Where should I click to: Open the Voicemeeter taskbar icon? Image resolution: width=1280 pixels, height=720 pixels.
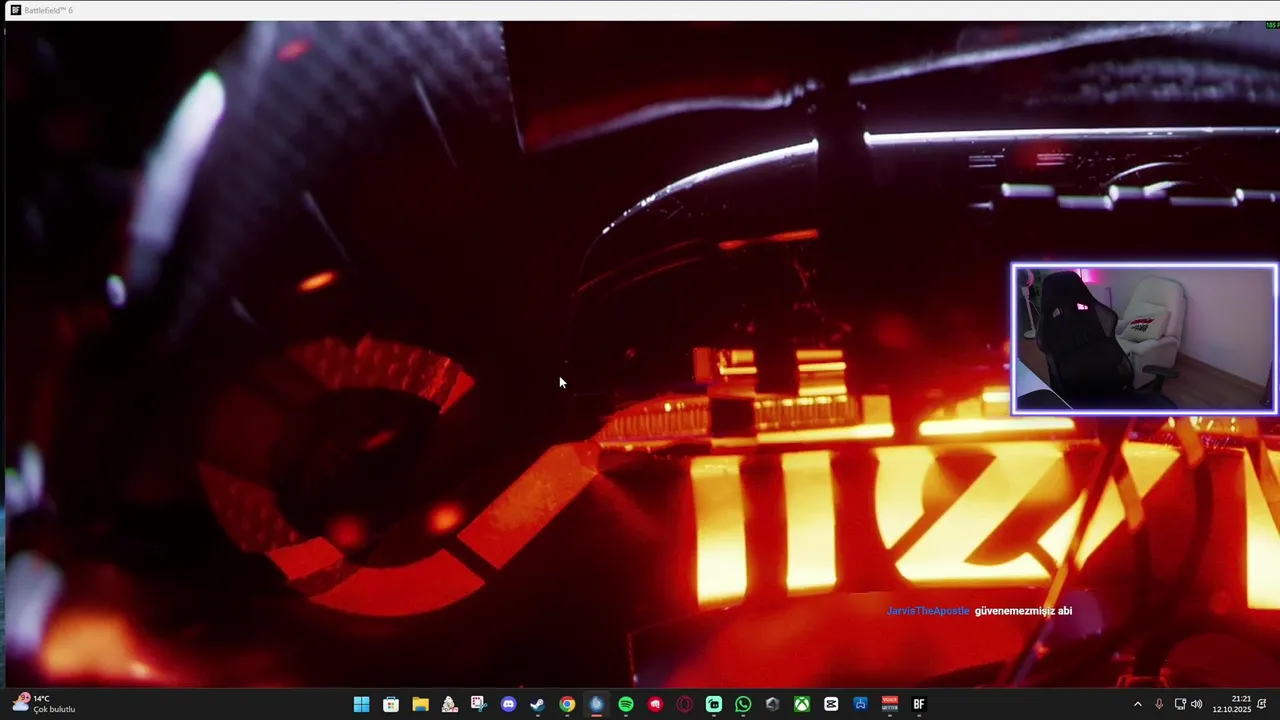(890, 704)
